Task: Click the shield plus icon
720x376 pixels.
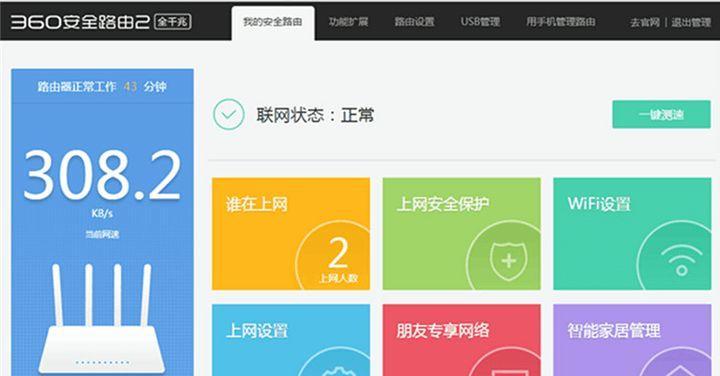Action: 508,261
